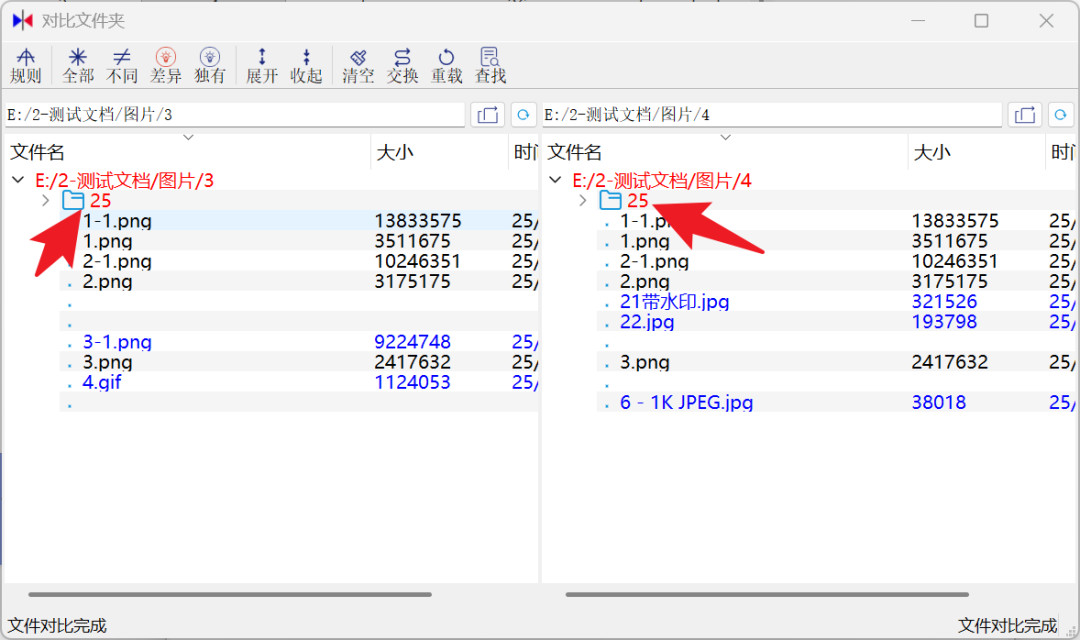Screen dimensions: 1080x640
Task: Sort right panel by 大小 column
Action: [932, 152]
